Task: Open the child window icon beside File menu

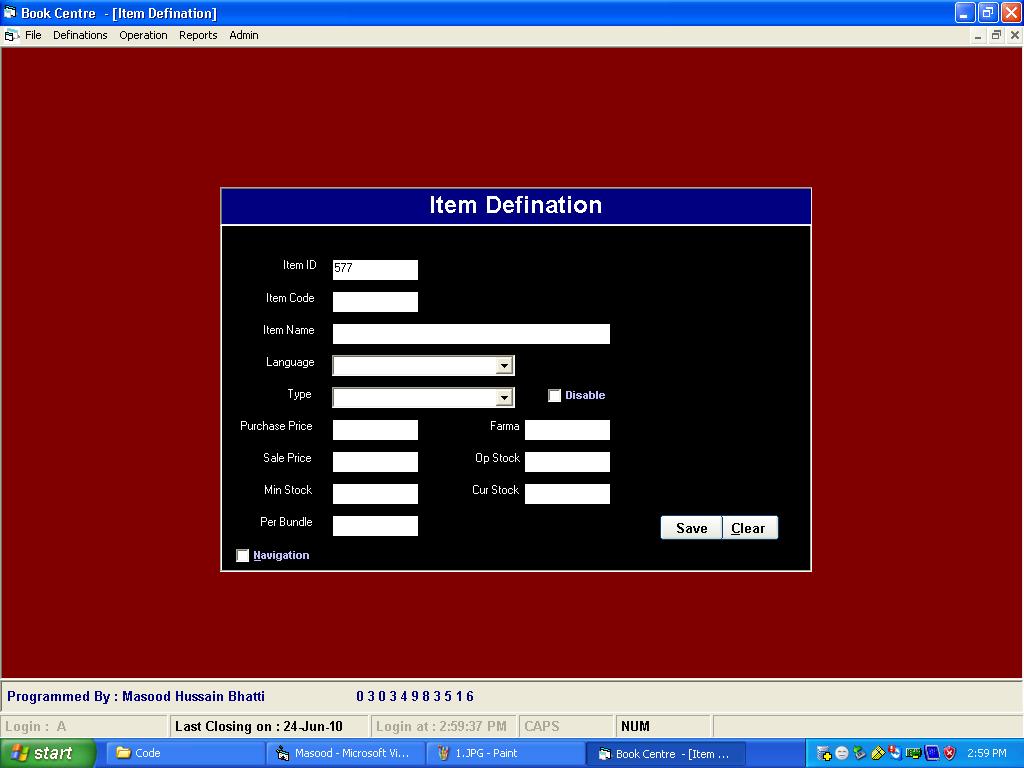Action: point(11,35)
